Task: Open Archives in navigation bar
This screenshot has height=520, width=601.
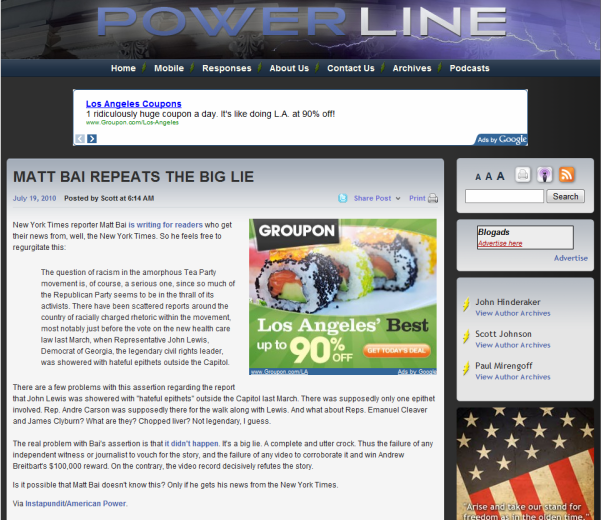Action: point(412,68)
